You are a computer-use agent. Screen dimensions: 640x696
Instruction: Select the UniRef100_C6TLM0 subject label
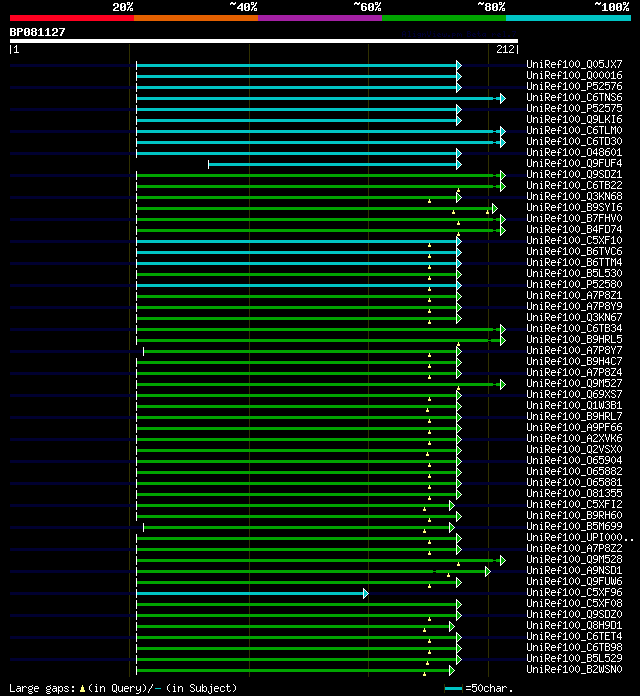pyautogui.click(x=574, y=130)
